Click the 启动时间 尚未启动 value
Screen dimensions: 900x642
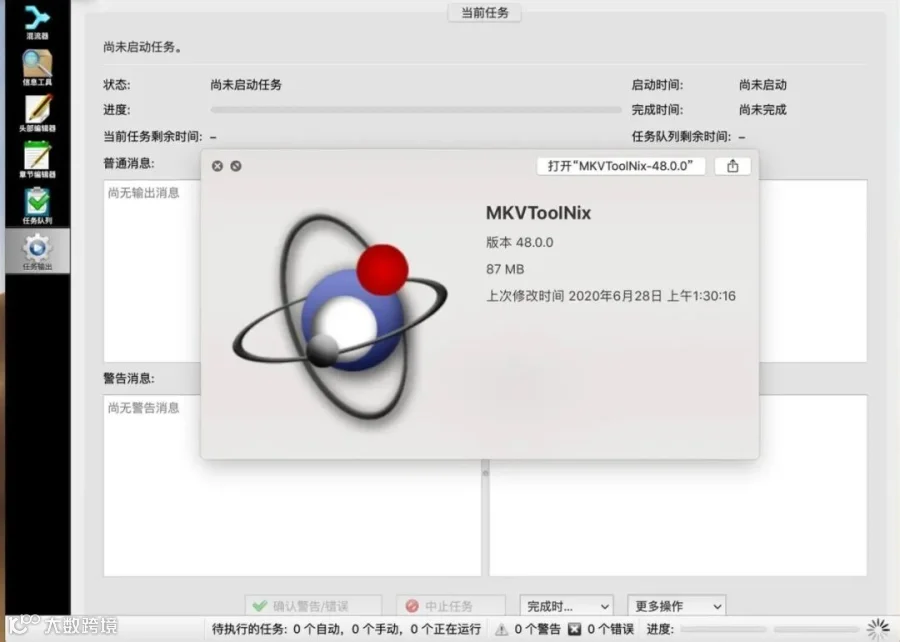click(763, 85)
